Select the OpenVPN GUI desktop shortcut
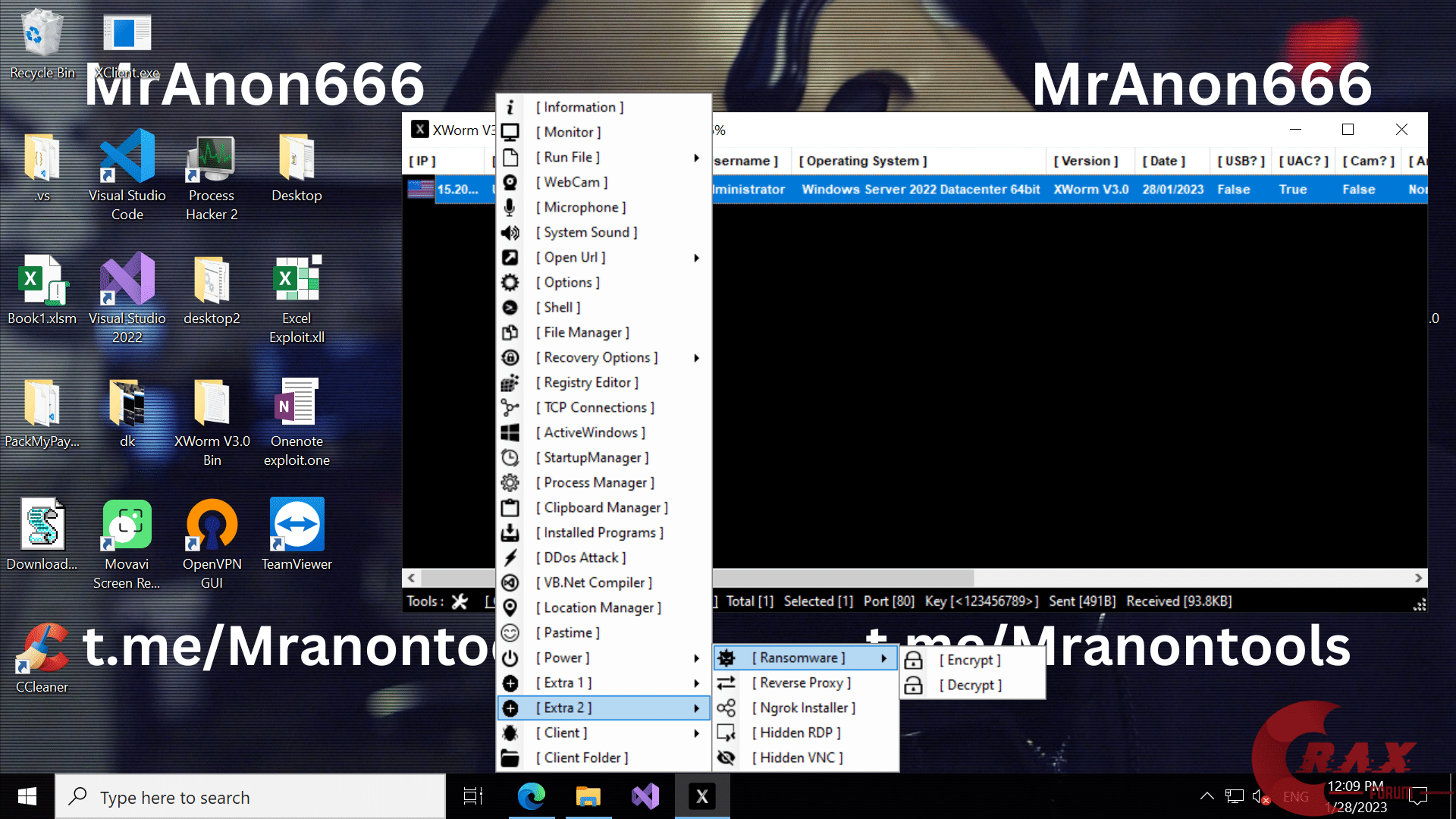The width and height of the screenshot is (1456, 819). pos(212,544)
